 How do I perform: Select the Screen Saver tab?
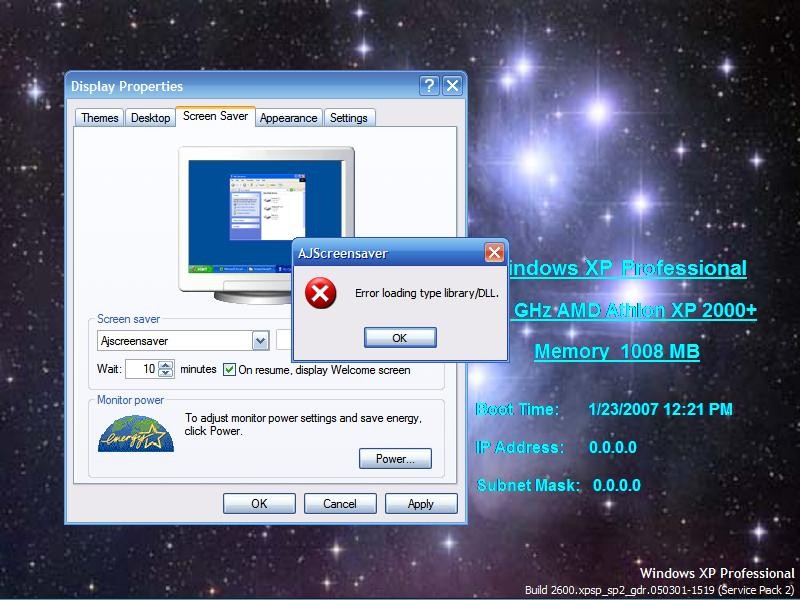click(215, 116)
